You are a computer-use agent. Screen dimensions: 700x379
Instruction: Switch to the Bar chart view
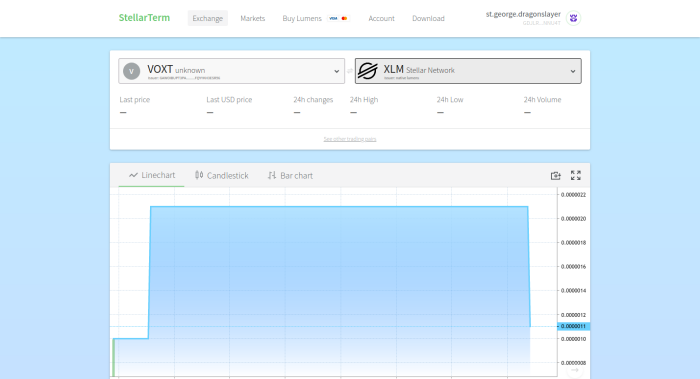(290, 175)
